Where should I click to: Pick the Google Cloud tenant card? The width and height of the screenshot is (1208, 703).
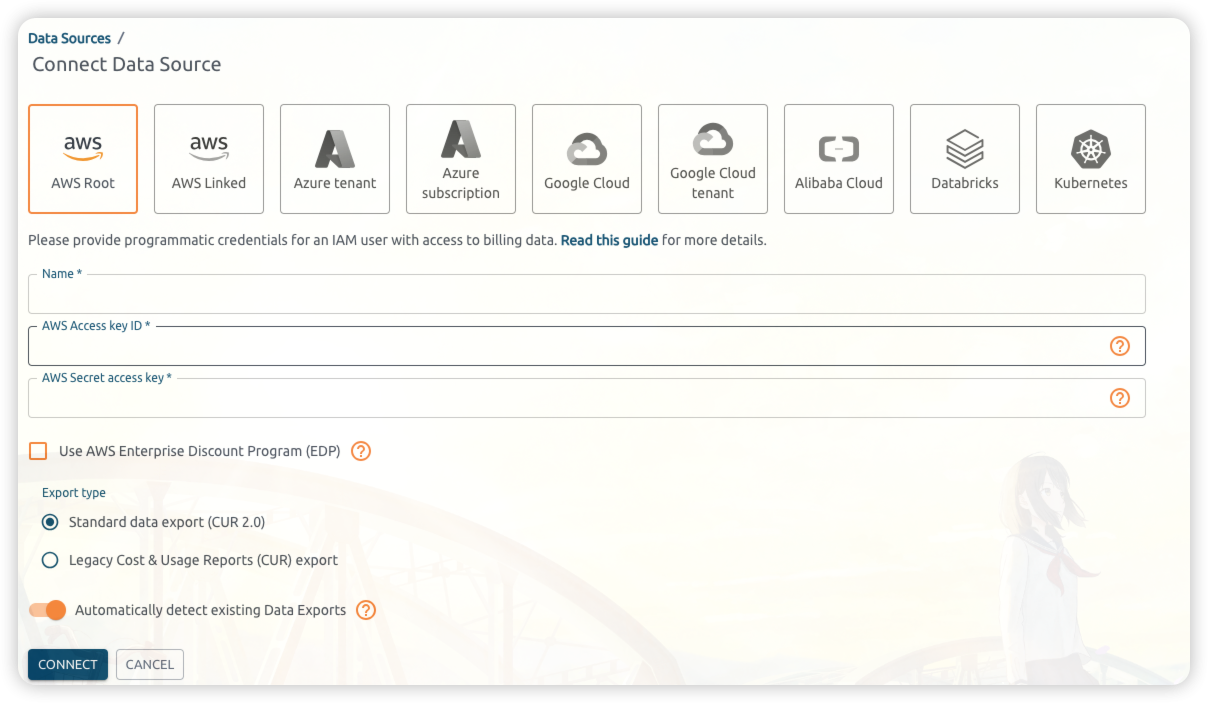(713, 159)
